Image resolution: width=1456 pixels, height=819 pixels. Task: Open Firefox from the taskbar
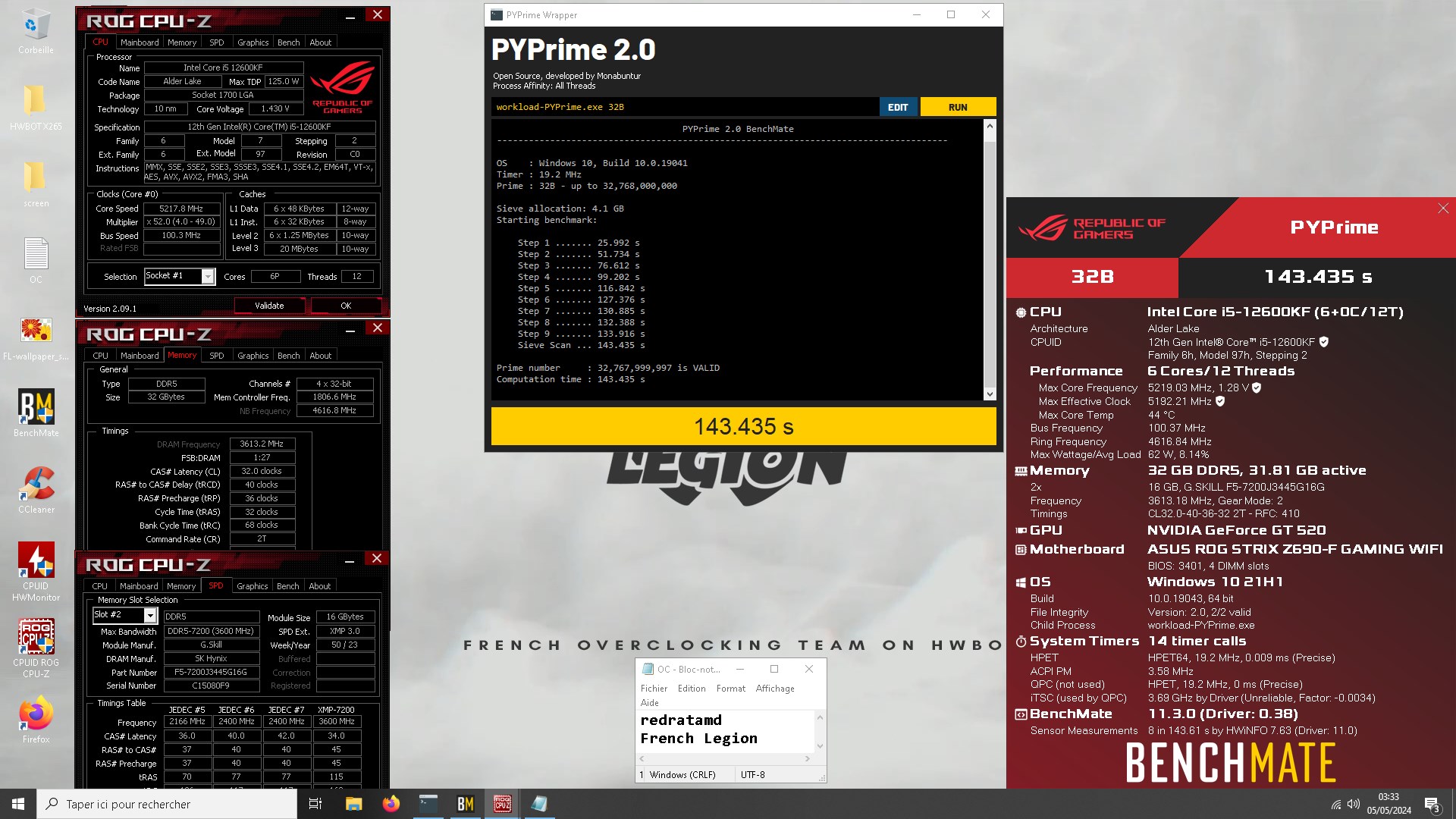(391, 804)
